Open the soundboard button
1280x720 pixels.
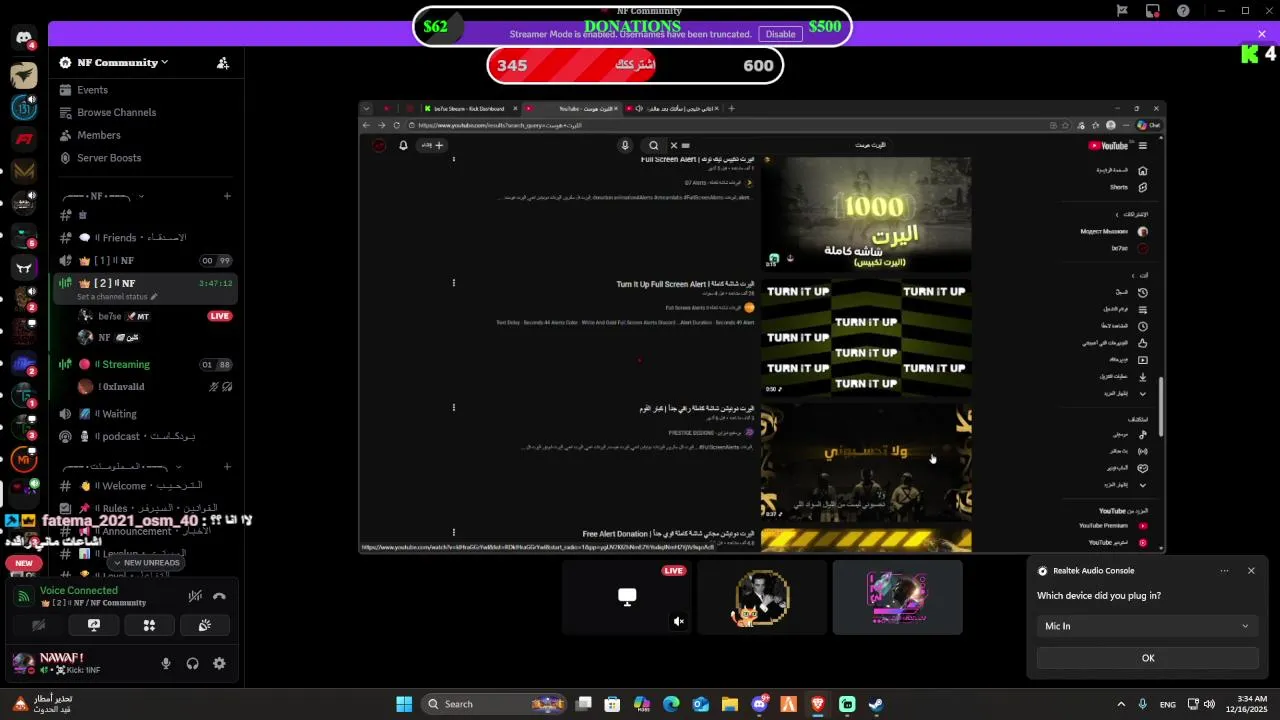(x=205, y=625)
